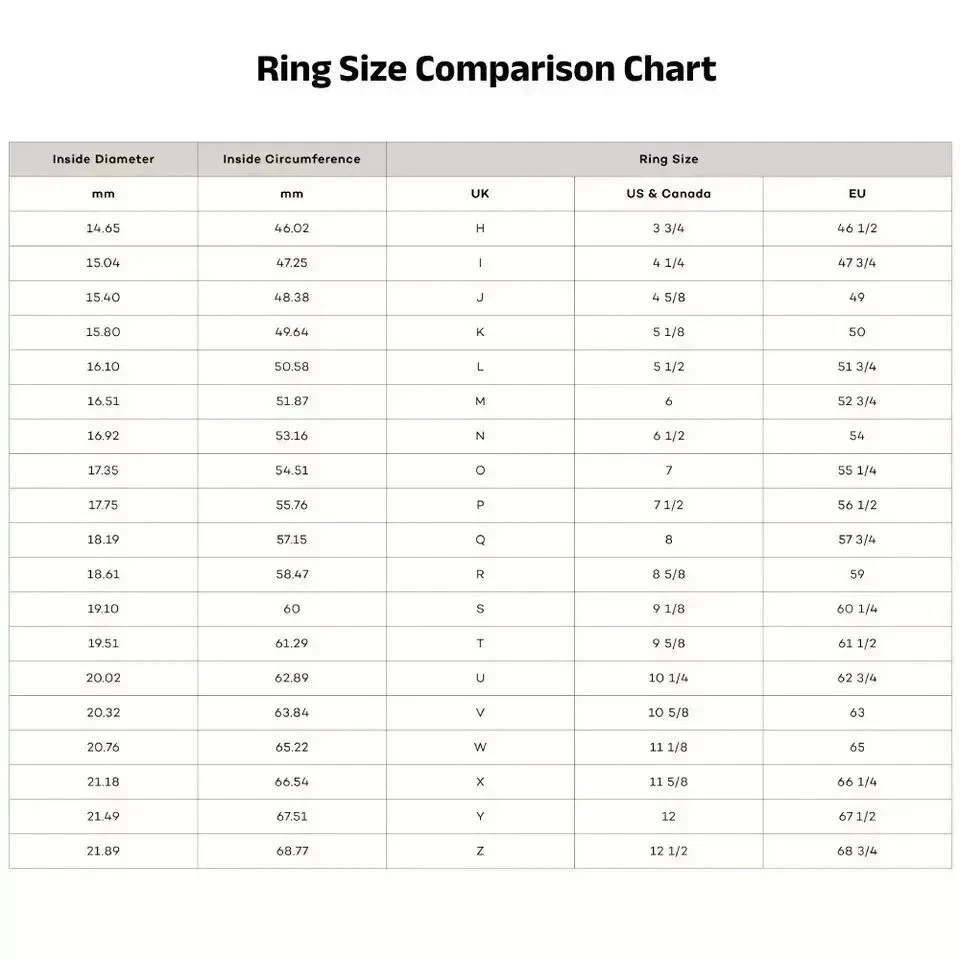Screen dimensions: 960x960
Task: Click UK size Z cell
Action: [480, 851]
